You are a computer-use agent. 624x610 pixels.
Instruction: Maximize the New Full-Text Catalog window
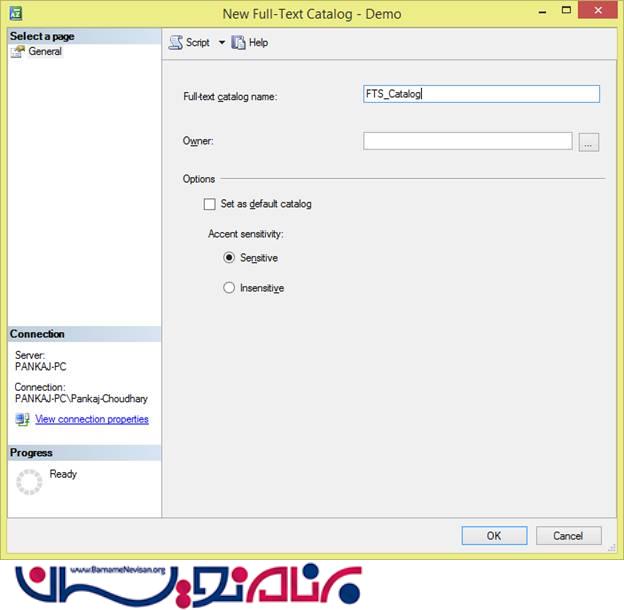pyautogui.click(x=566, y=10)
